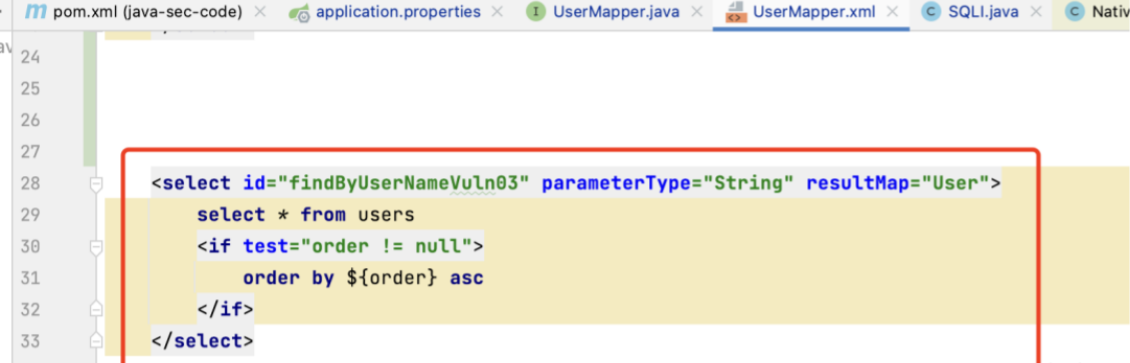Click line number 24 in the gutter
Image resolution: width=1130 pixels, height=363 pixels.
pyautogui.click(x=30, y=57)
